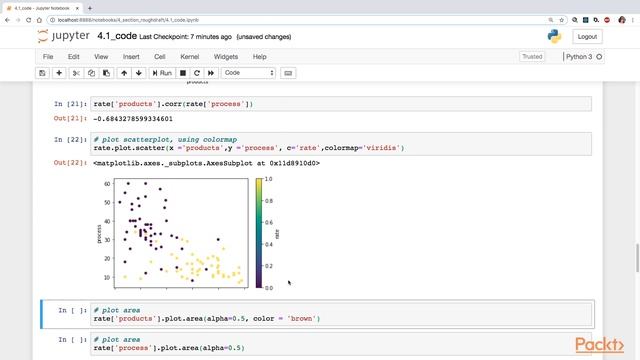This screenshot has height=360, width=640.
Task: Open the View menu
Action: click(x=101, y=57)
